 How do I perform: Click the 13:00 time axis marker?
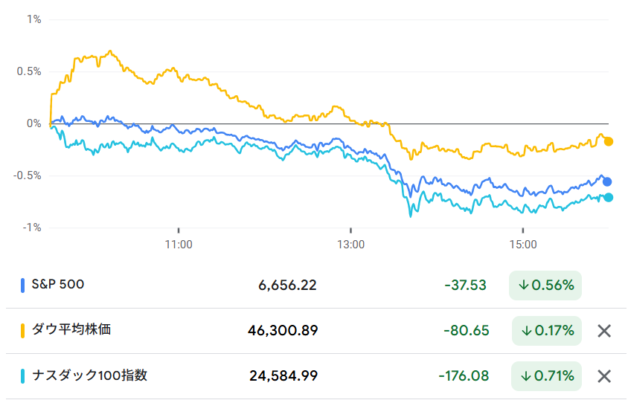tap(351, 244)
